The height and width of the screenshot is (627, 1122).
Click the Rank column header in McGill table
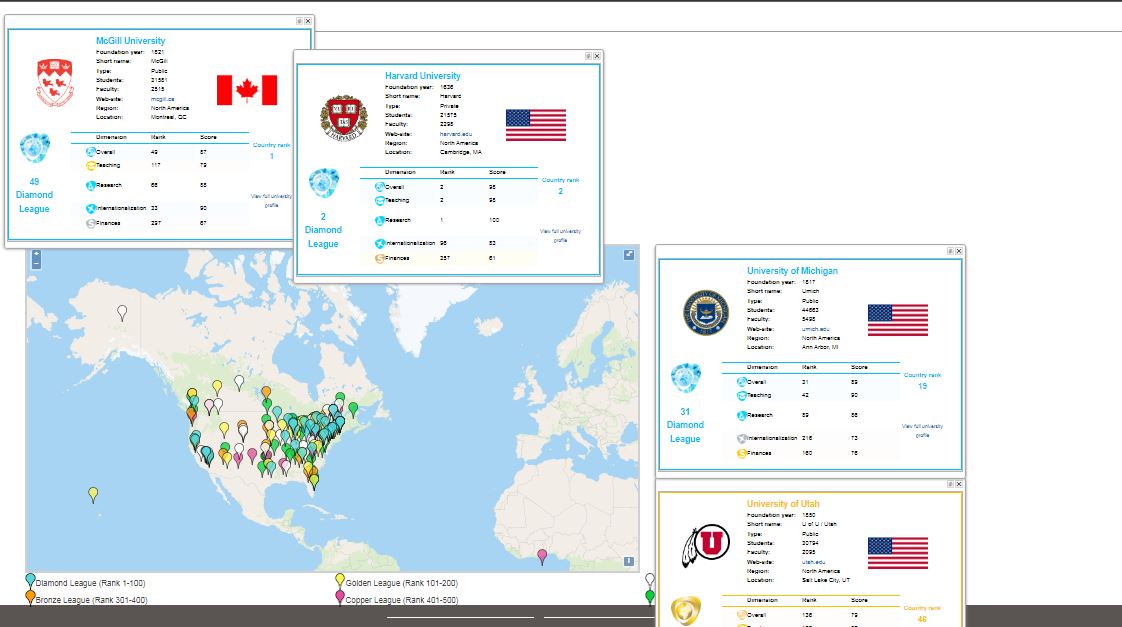tap(158, 137)
